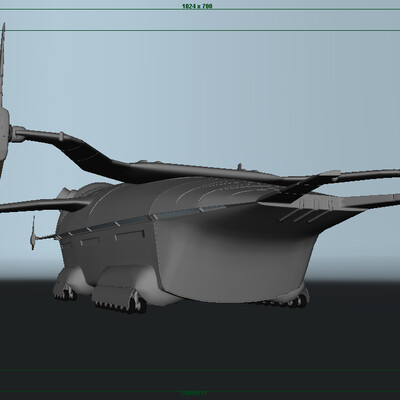The width and height of the screenshot is (400, 400).
Task: Click the upper curved wing arm
Action: (100, 157)
